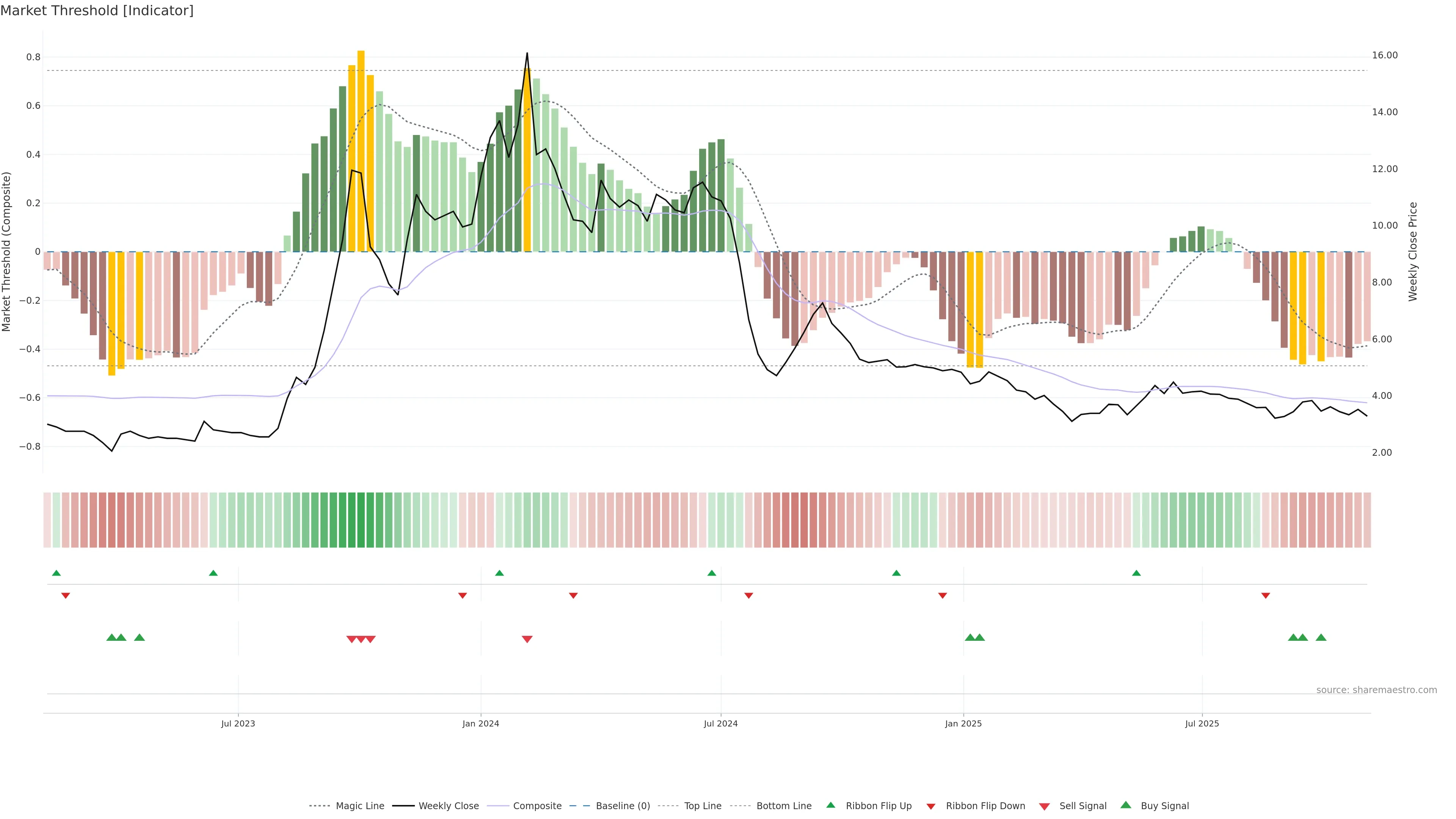Click the ribbon flip up marker just before Jul 2024

pyautogui.click(x=712, y=573)
